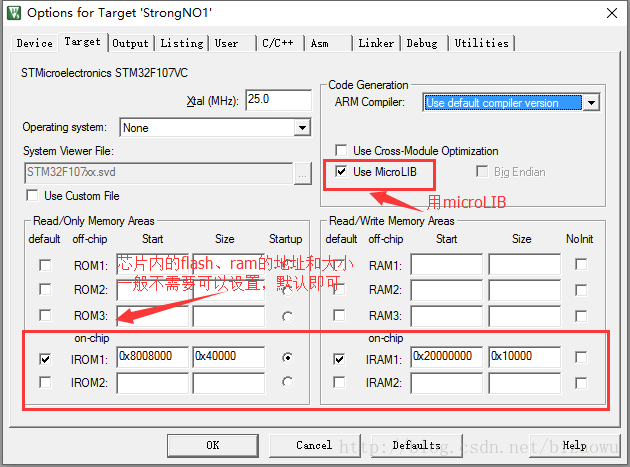This screenshot has height=467, width=630.
Task: Toggle Big Endian checkbox
Action: coord(482,172)
